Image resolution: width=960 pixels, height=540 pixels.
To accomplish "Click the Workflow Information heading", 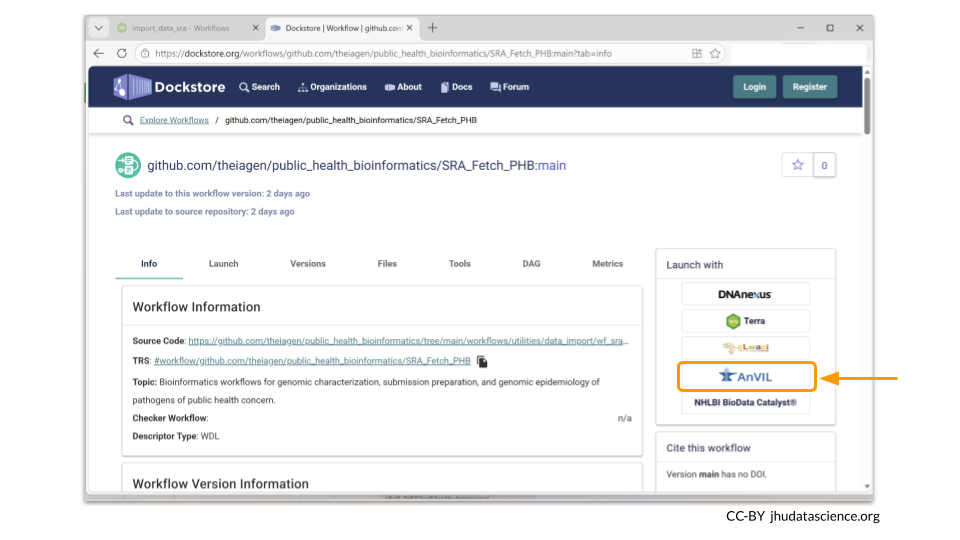I will tap(197, 307).
